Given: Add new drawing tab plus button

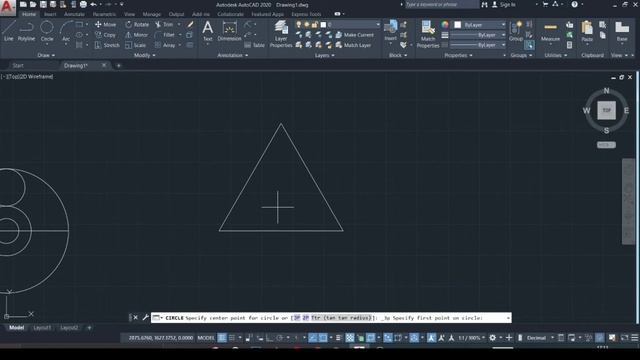Looking at the screenshot, I should pyautogui.click(x=118, y=65).
